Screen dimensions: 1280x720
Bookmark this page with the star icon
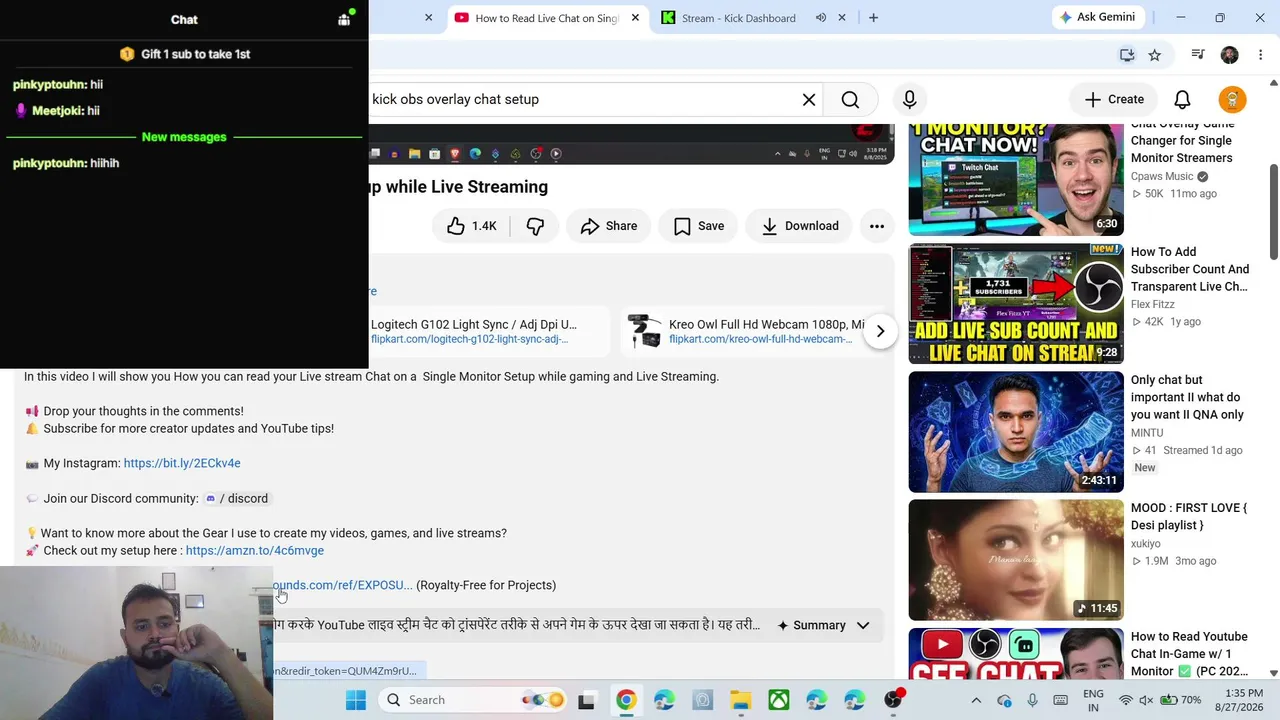point(1155,55)
